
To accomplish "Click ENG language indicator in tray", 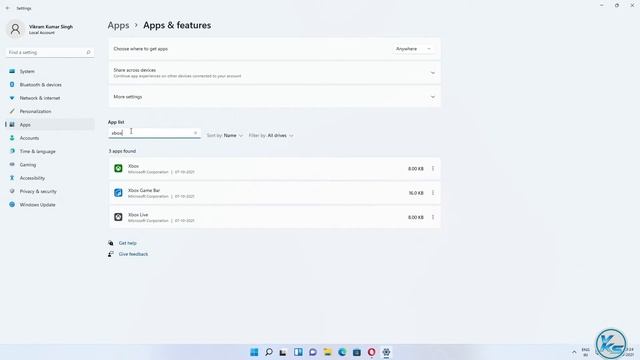I will (586, 352).
